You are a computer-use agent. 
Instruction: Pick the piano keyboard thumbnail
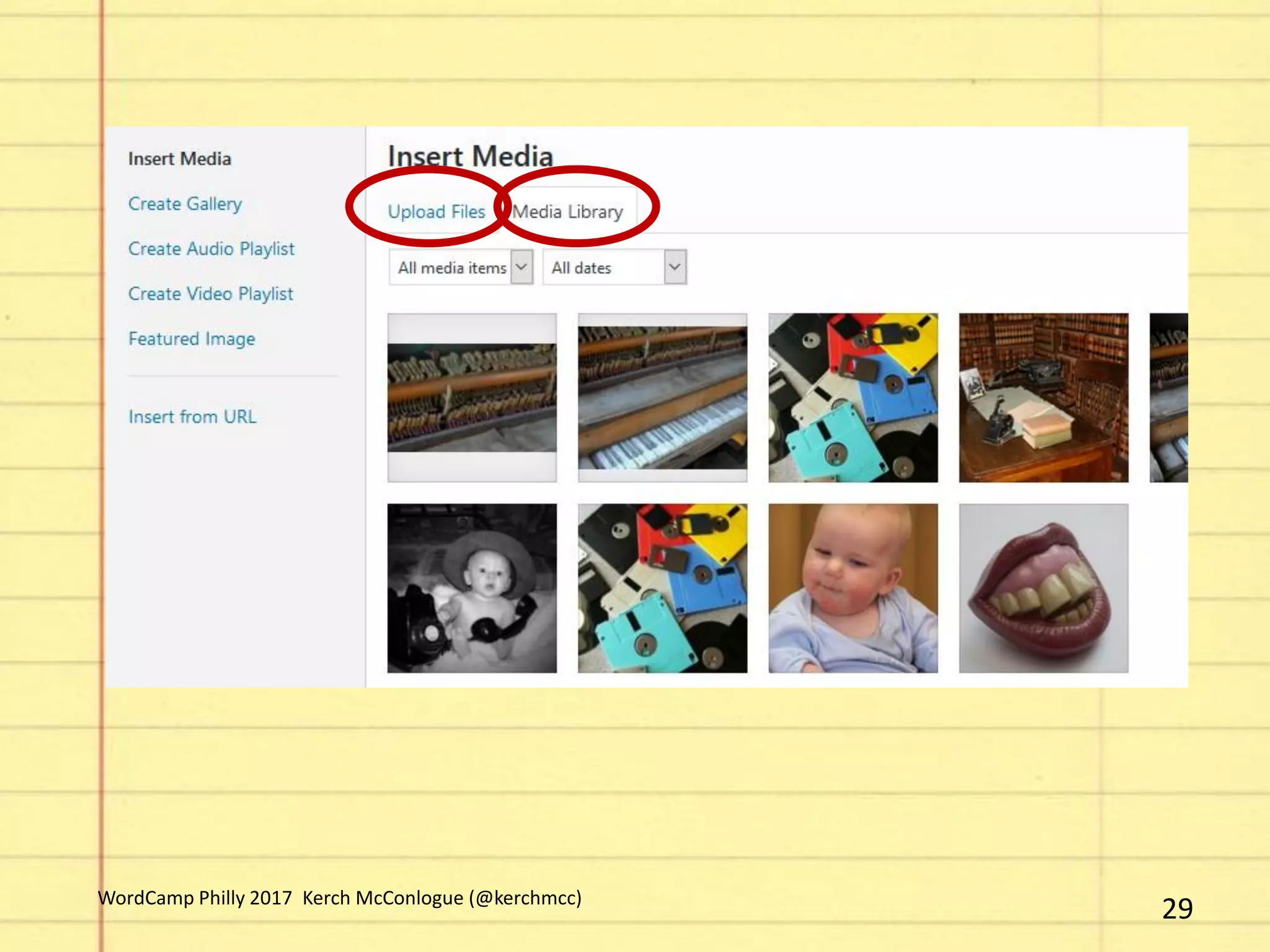[x=662, y=398]
